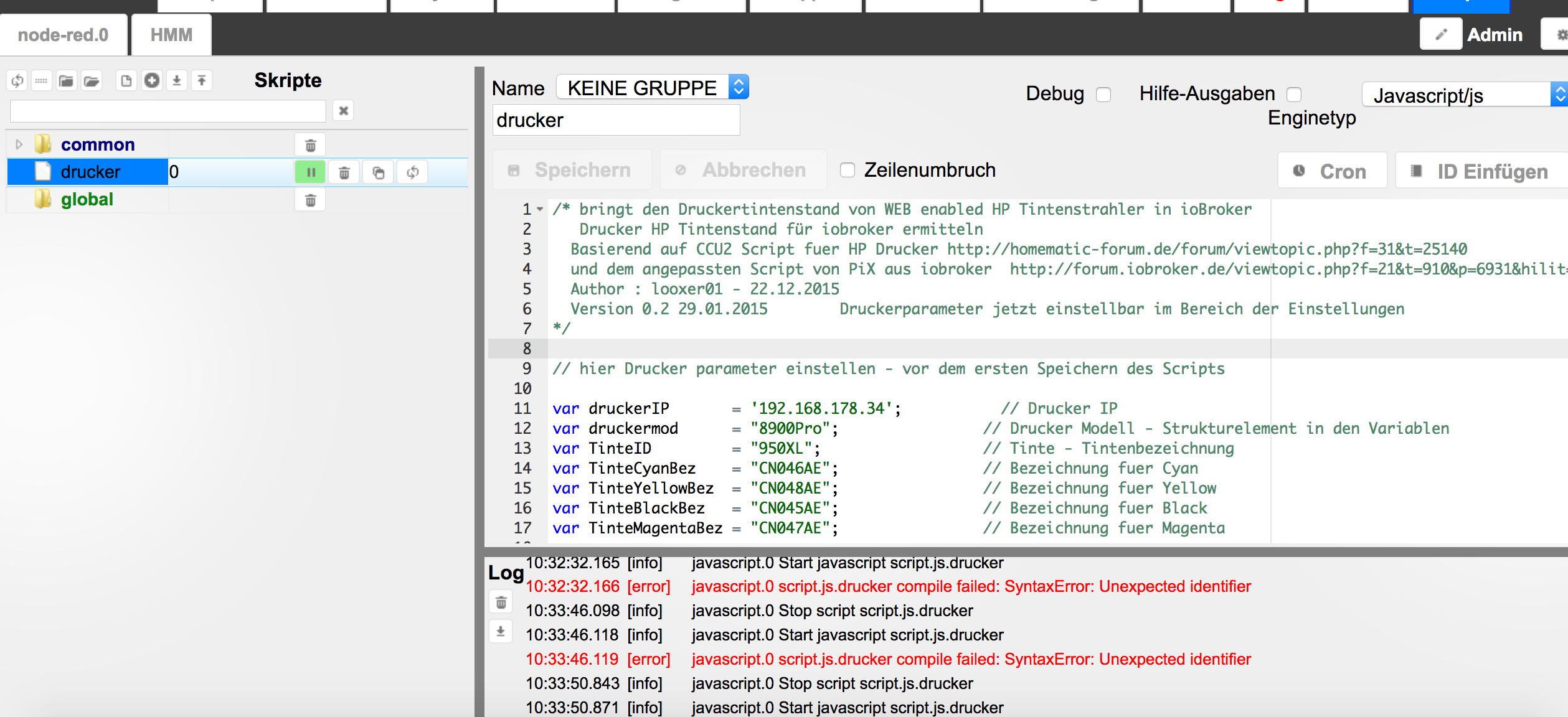1568x717 pixels.
Task: Click the Speichern button
Action: (x=572, y=170)
